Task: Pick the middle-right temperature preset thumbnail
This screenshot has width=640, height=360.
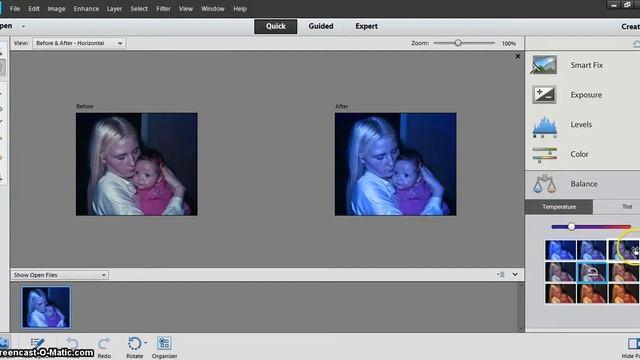Action: pyautogui.click(x=624, y=272)
